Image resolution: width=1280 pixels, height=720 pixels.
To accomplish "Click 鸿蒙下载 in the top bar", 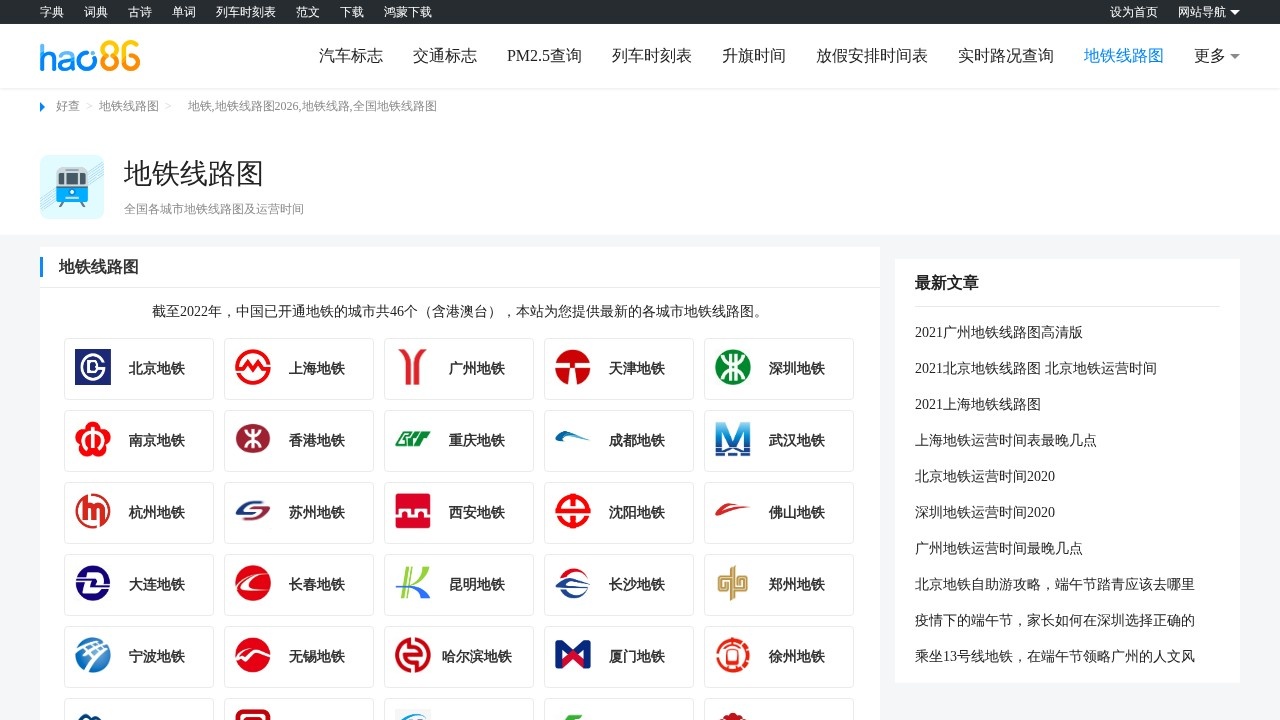I will 408,12.
